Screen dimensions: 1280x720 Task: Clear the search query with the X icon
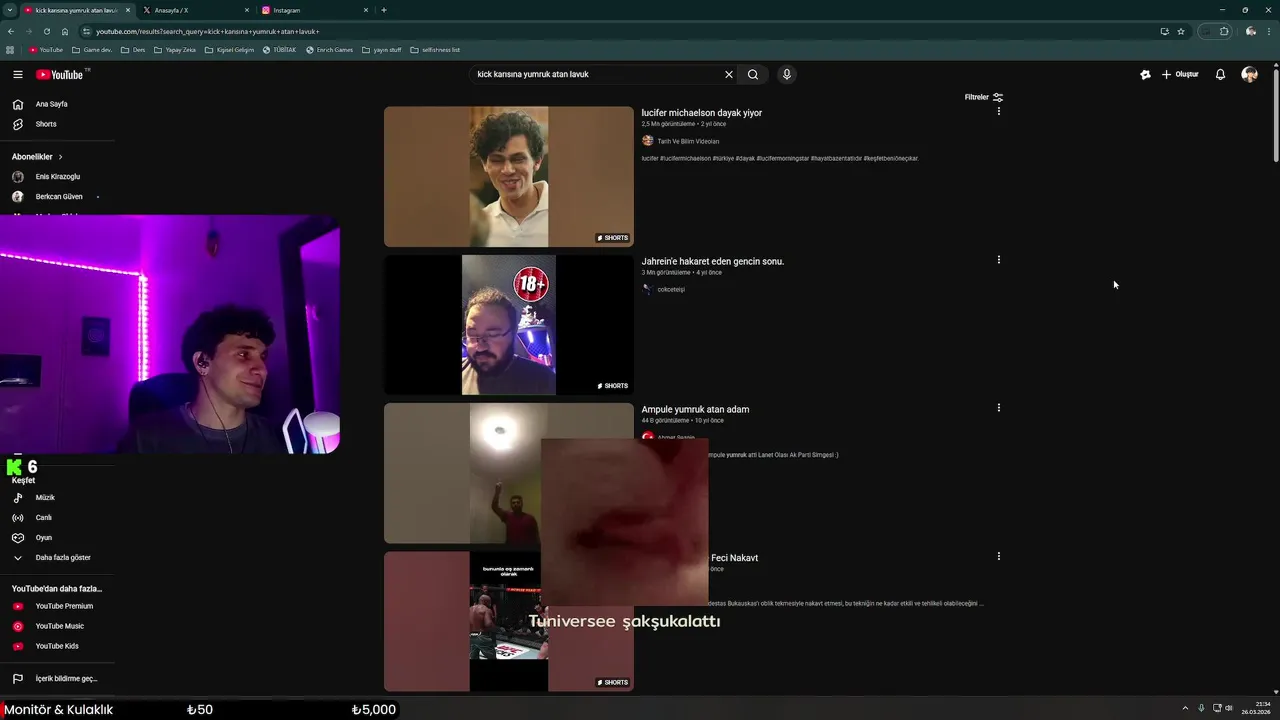point(729,74)
